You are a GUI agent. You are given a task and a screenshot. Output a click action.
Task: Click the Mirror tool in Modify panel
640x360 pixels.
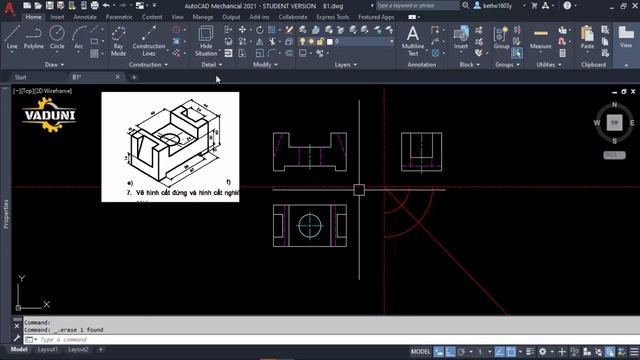[260, 42]
